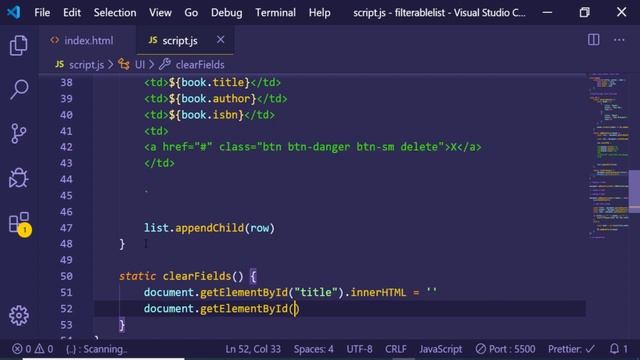The height and width of the screenshot is (360, 640).
Task: Open the Explorer view in activity bar
Action: point(19,45)
